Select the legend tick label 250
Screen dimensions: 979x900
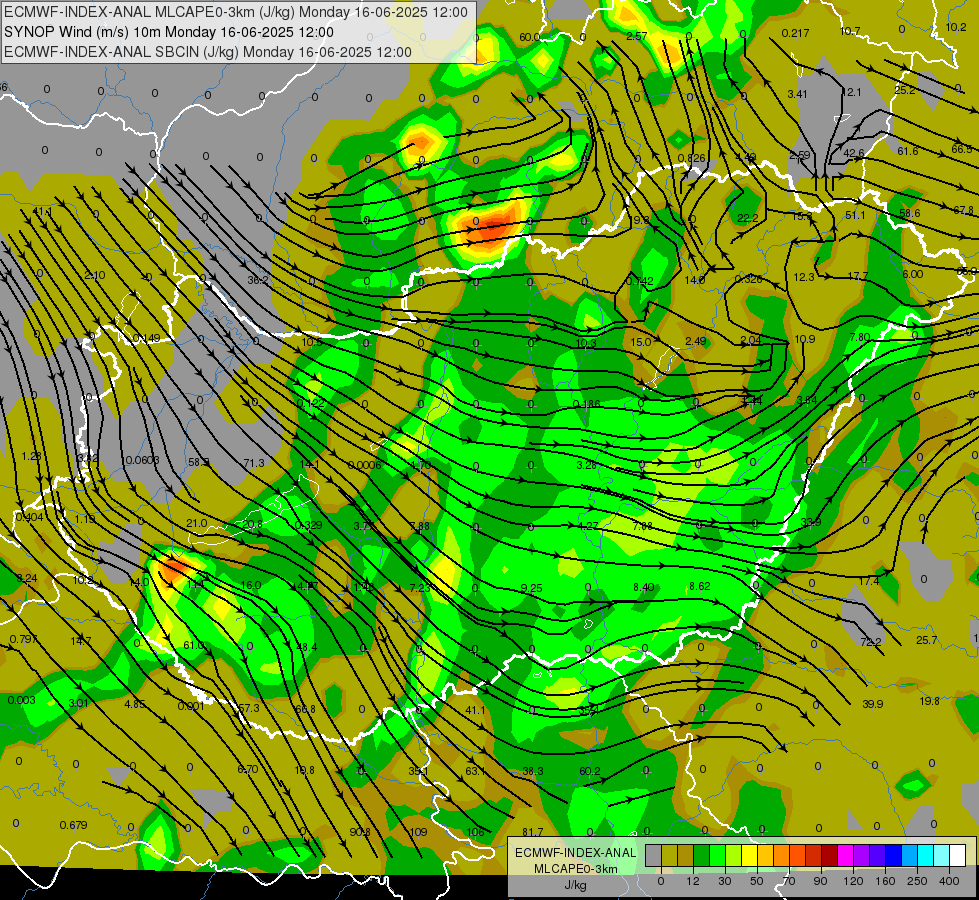click(917, 881)
